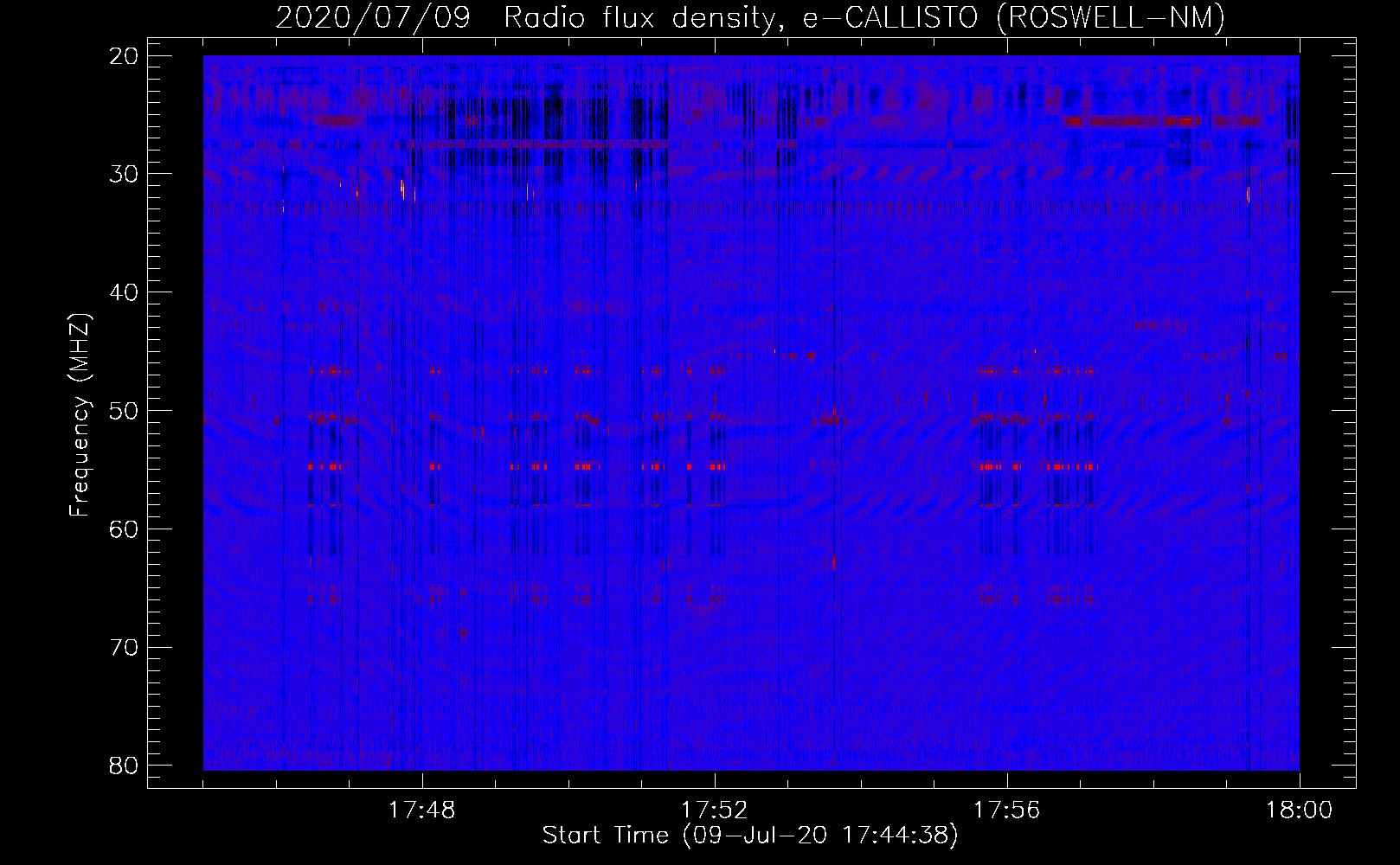Click the 'Frequency (MHZ)' axis label
This screenshot has height=865, width=1400.
[x=79, y=415]
